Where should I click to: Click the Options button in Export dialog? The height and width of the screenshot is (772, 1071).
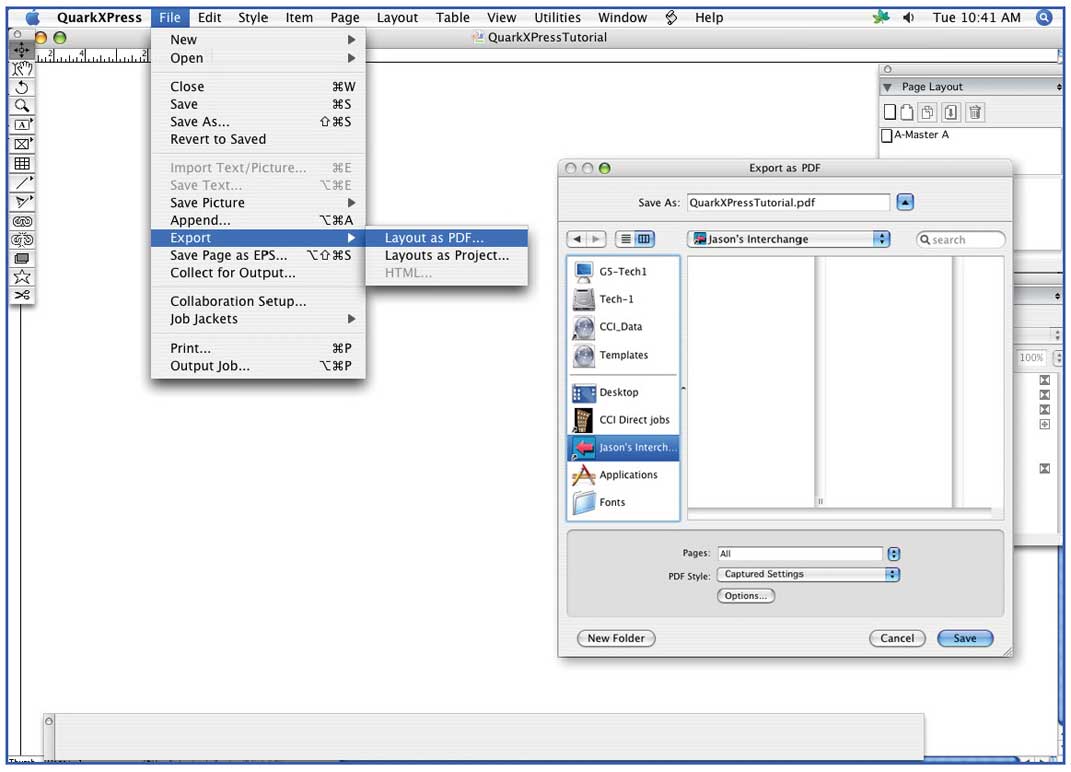click(746, 596)
